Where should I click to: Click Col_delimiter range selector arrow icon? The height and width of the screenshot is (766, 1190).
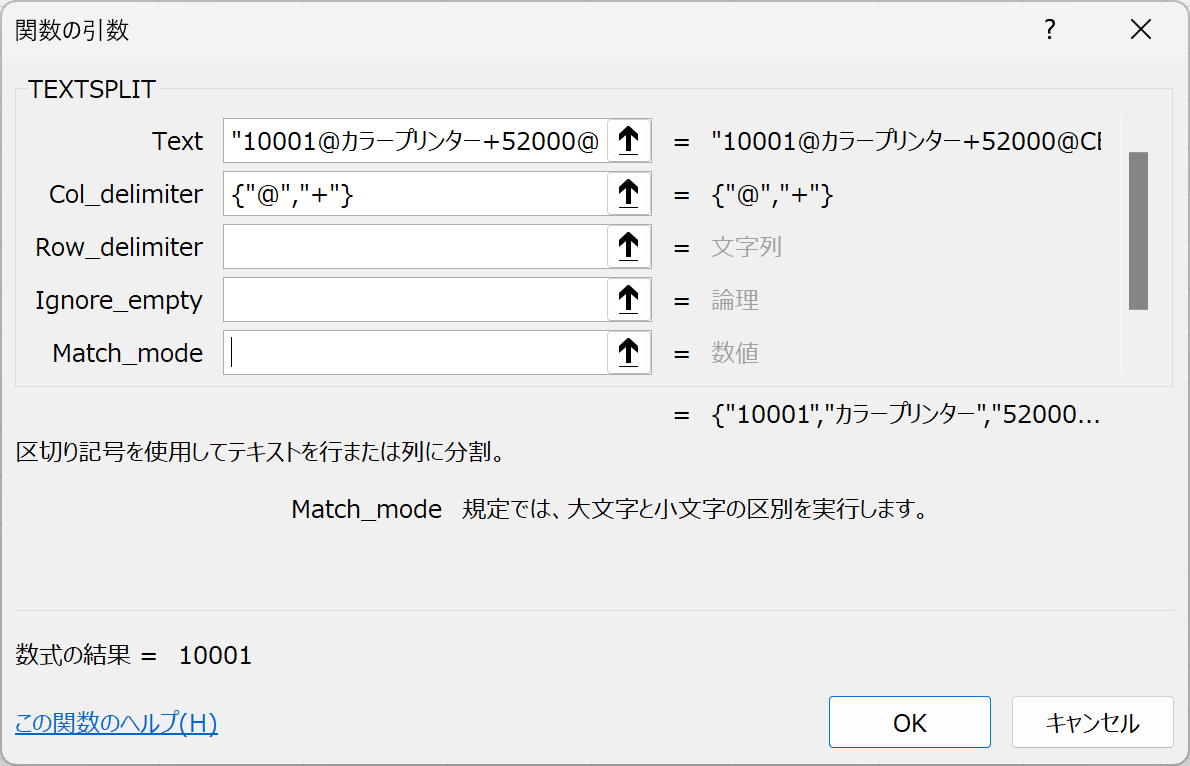coord(629,194)
